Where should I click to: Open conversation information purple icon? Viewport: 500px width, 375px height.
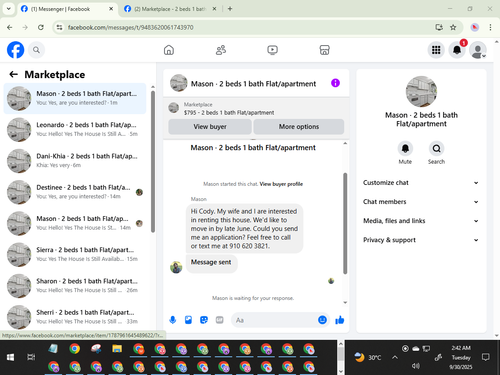coord(335,83)
